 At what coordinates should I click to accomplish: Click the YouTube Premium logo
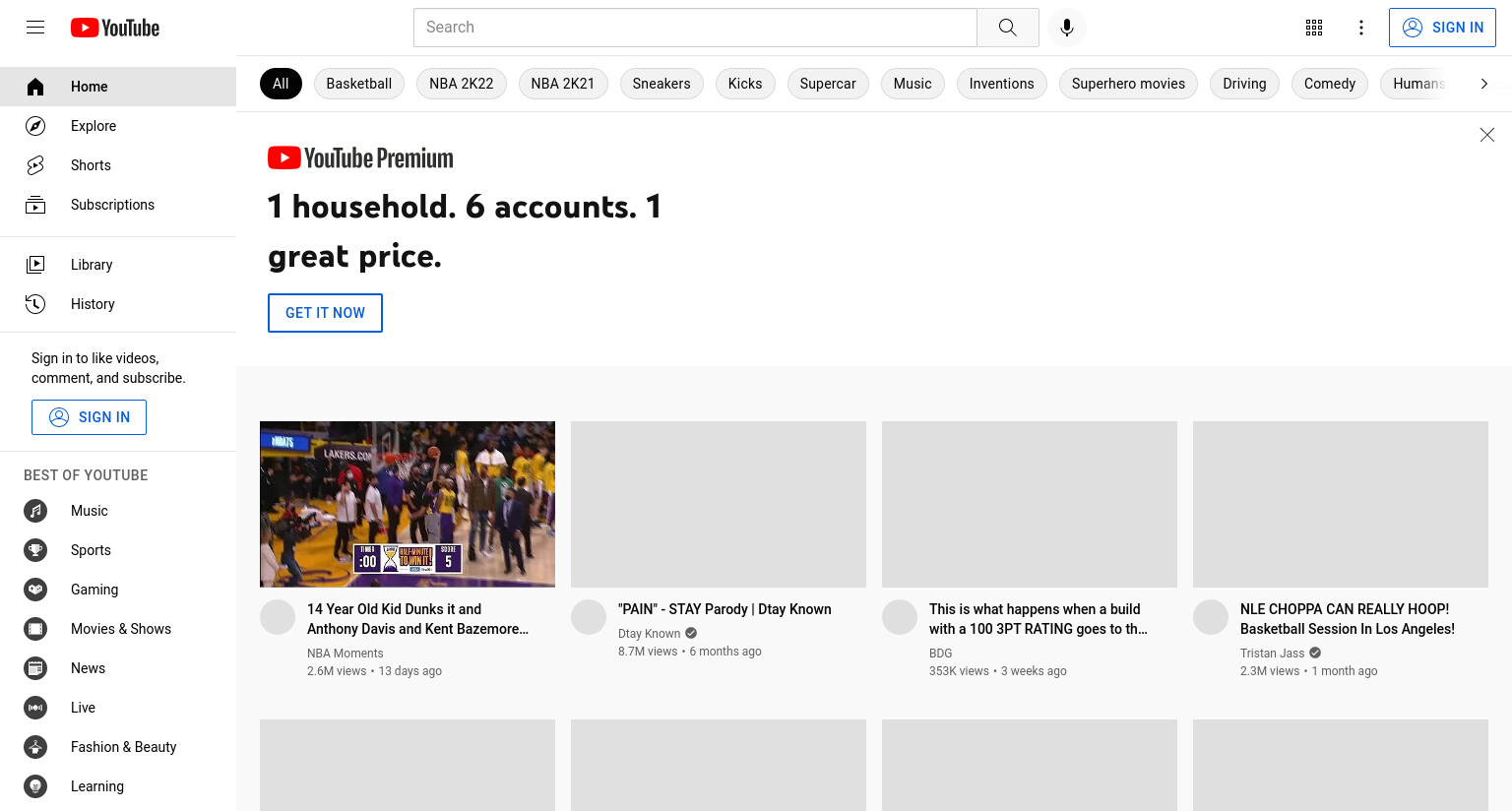[360, 157]
